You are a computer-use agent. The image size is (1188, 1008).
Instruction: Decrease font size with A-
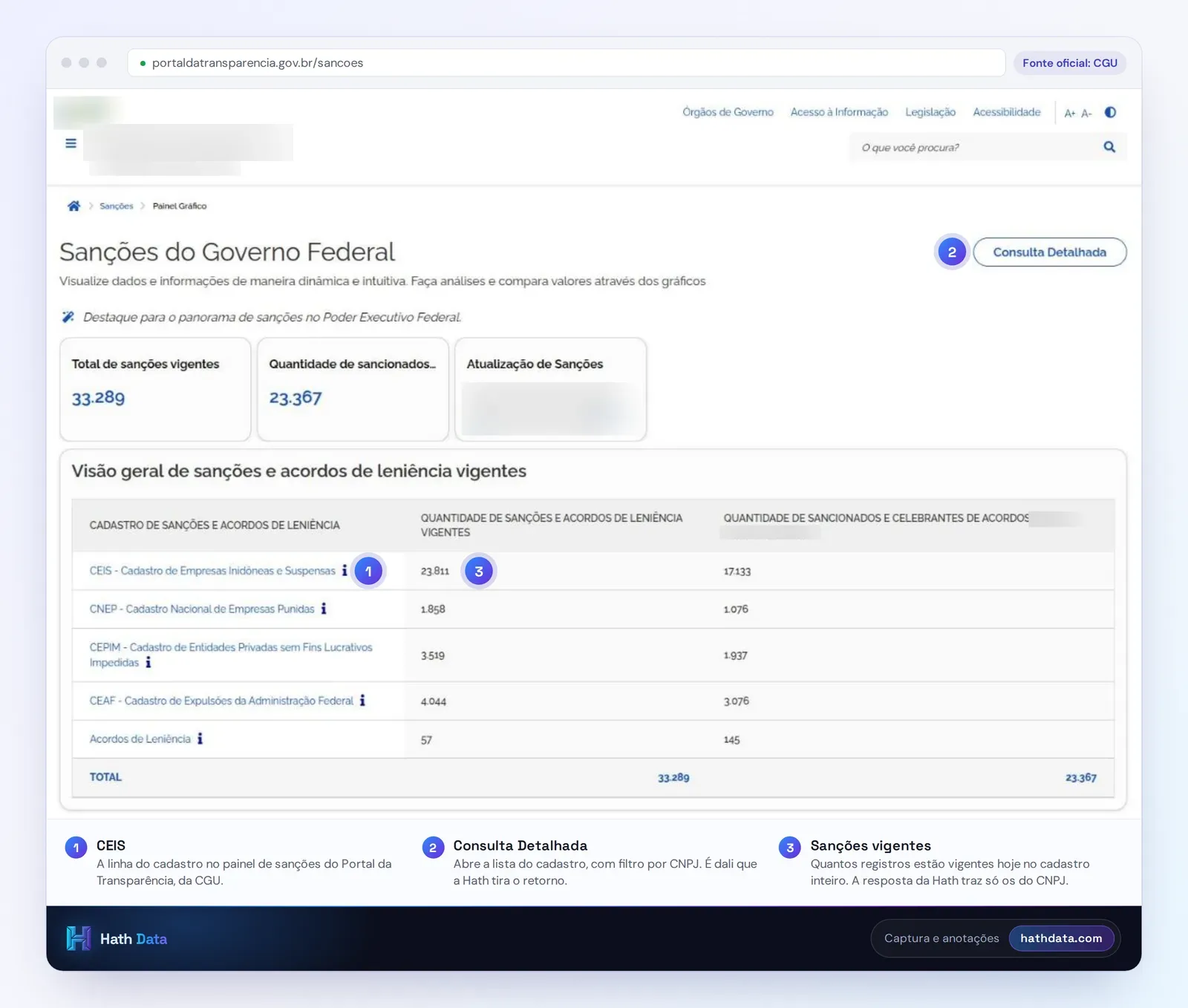1086,113
